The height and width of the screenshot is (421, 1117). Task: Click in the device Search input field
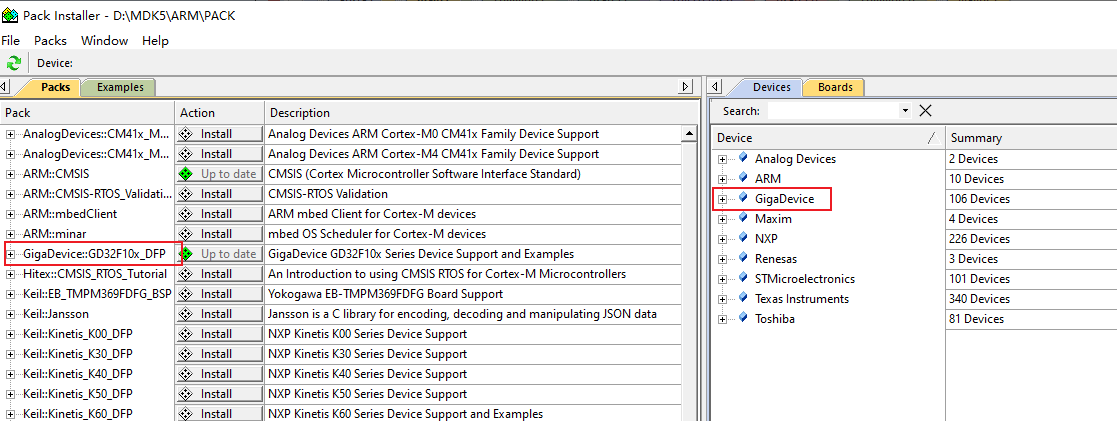click(x=833, y=110)
